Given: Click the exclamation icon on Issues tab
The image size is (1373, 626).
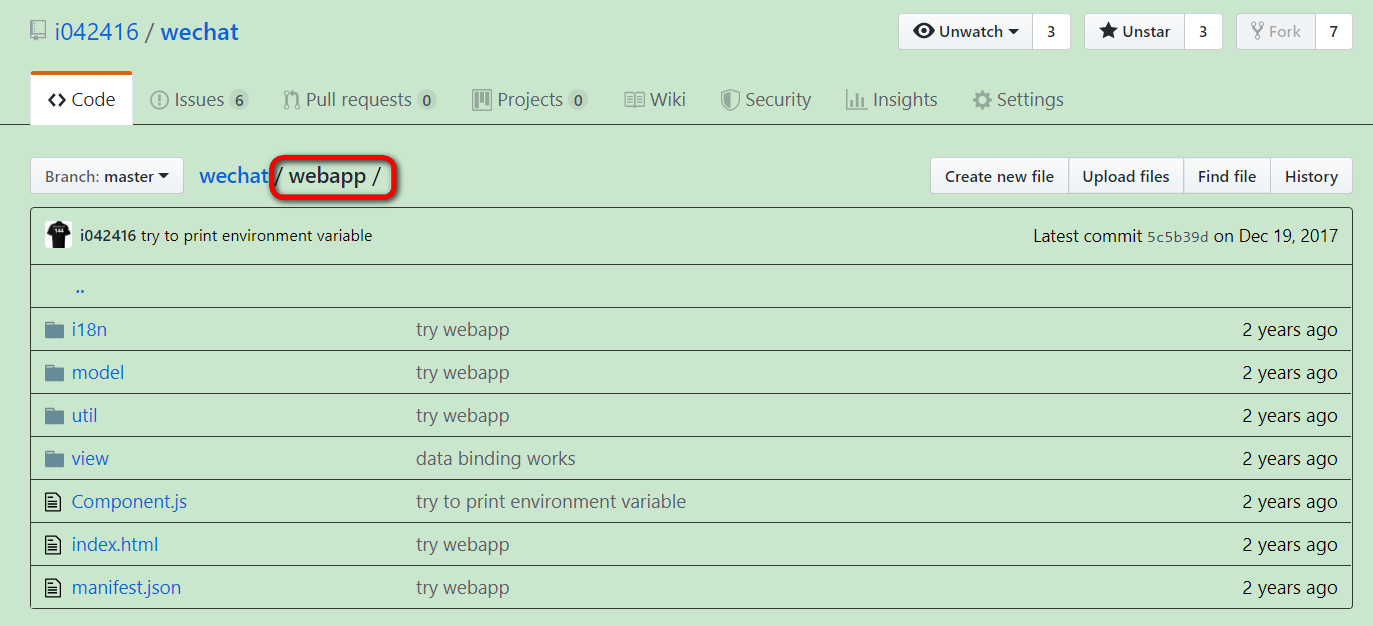Looking at the screenshot, I should (159, 100).
